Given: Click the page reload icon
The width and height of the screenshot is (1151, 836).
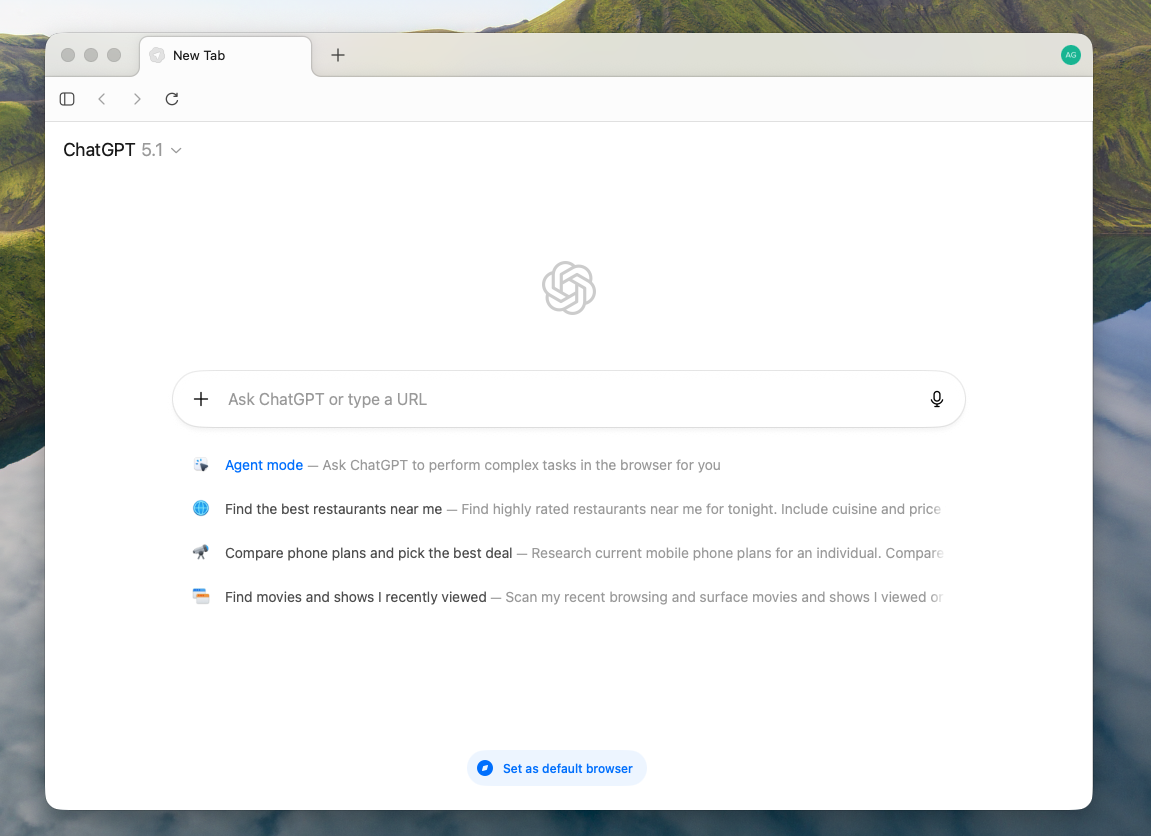Looking at the screenshot, I should 171,99.
